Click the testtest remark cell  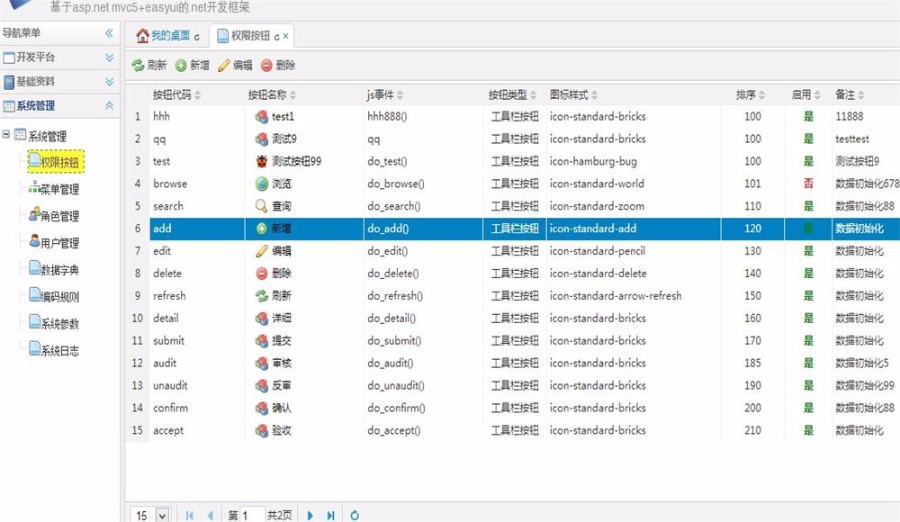pyautogui.click(x=866, y=139)
